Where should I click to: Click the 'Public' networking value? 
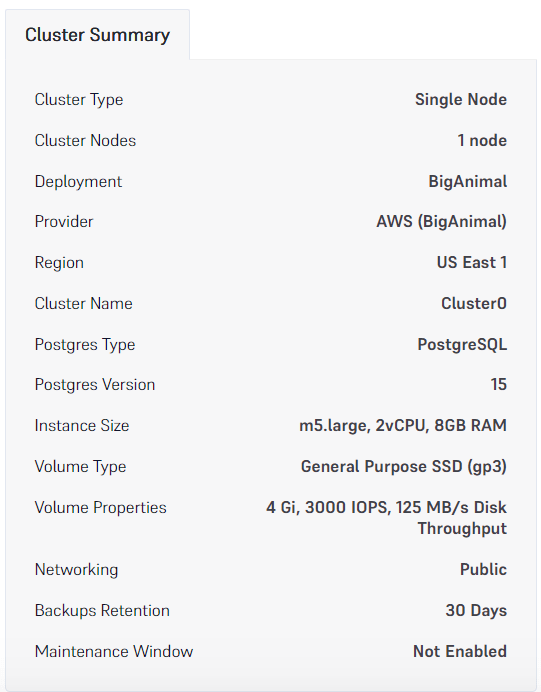[483, 569]
